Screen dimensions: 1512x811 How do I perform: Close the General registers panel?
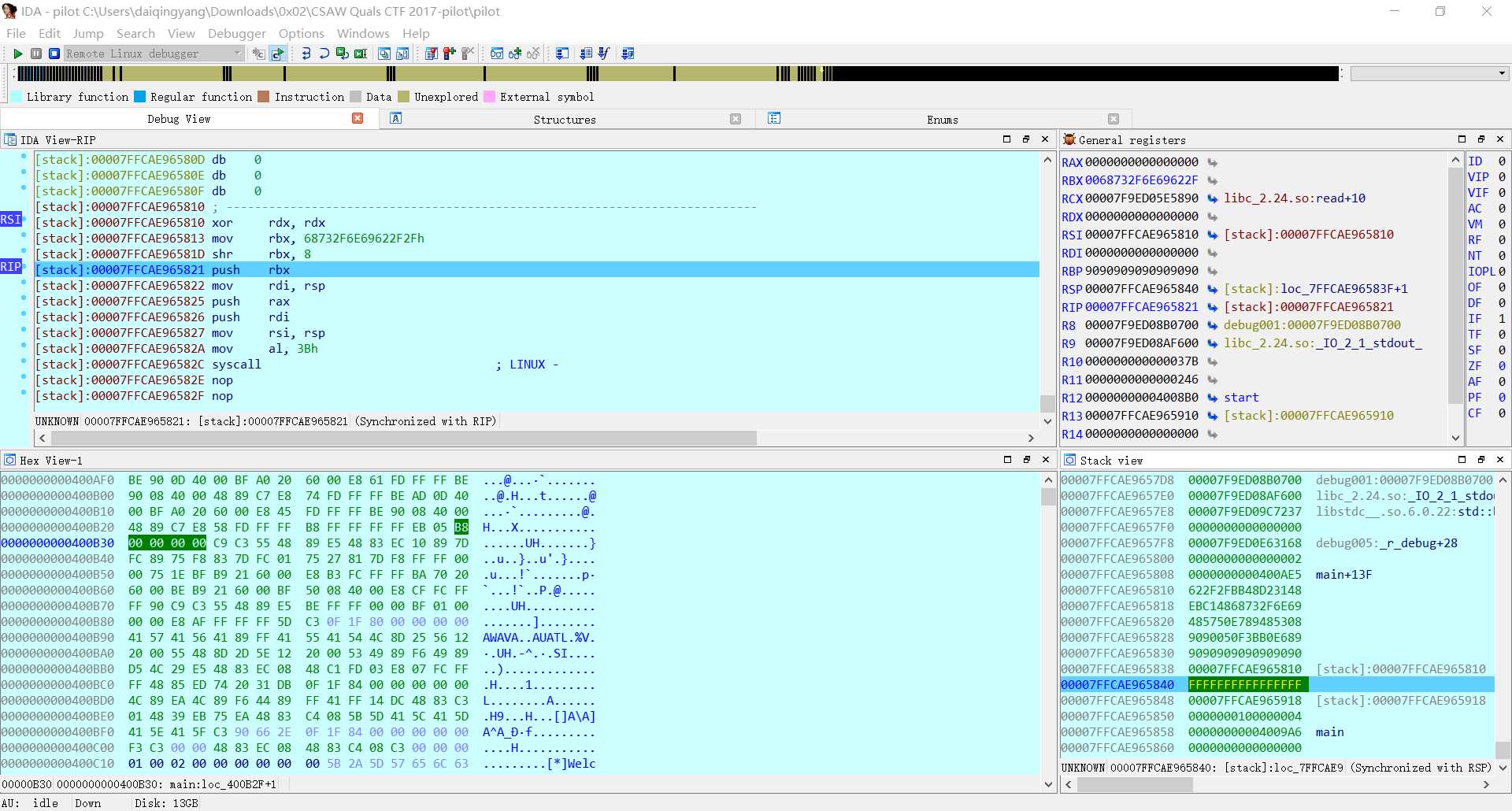tap(1500, 139)
